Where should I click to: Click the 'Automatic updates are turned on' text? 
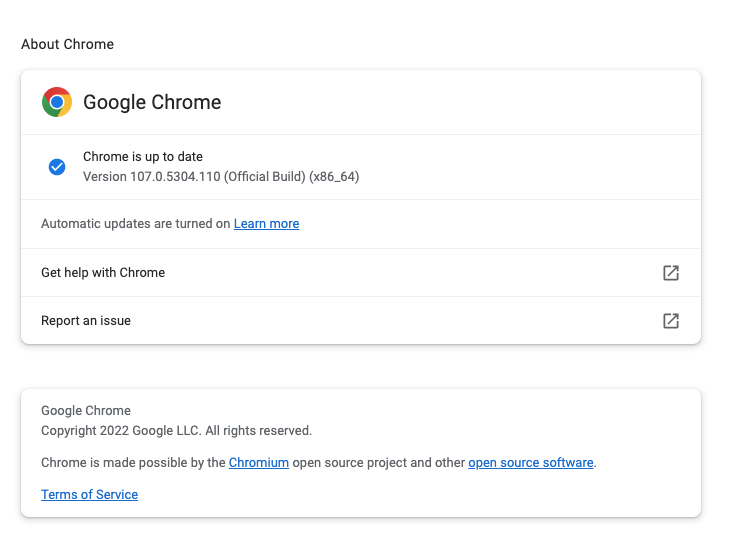[136, 224]
